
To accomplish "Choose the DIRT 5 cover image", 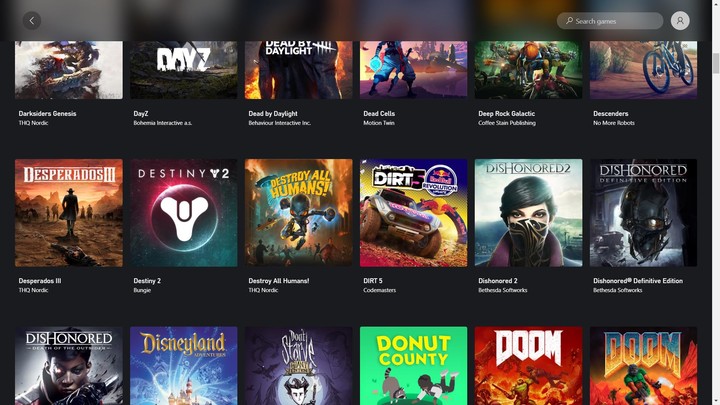I will click(x=413, y=213).
